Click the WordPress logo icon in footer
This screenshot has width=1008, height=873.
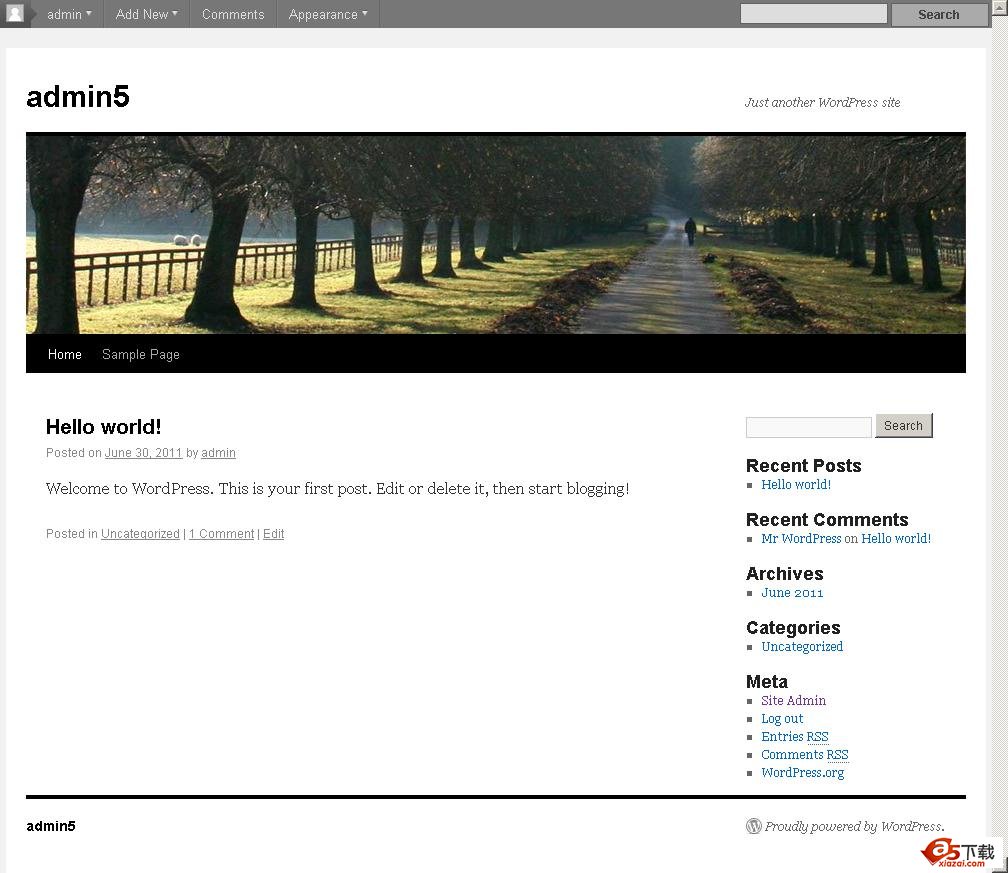(x=753, y=826)
